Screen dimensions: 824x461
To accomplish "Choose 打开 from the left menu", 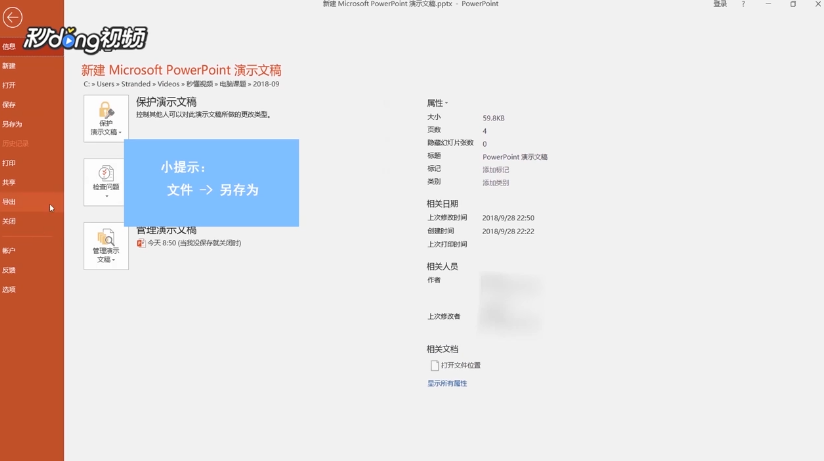I will pos(9,85).
